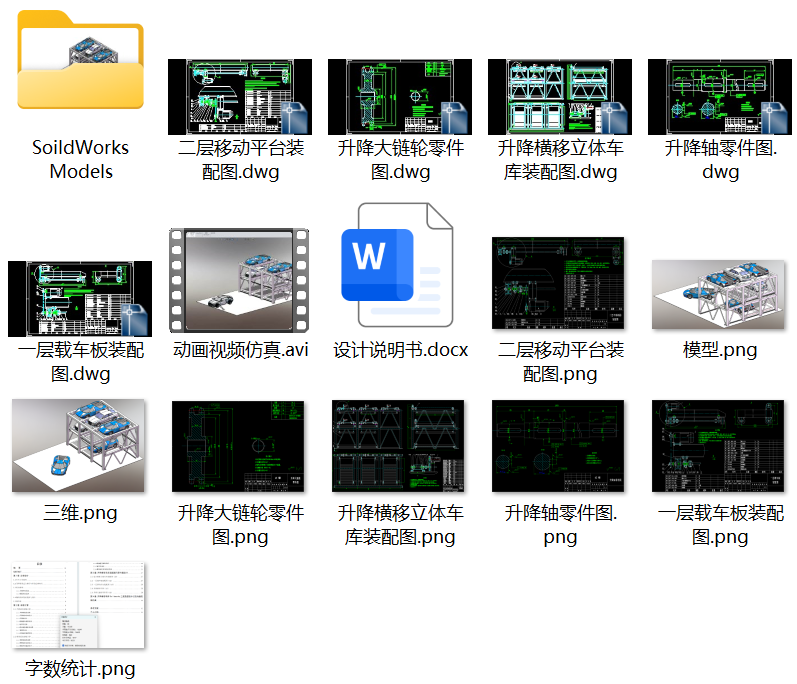This screenshot has height=684, width=797.
Task: Click the file name '设计说明书.docx'
Action: 401,350
